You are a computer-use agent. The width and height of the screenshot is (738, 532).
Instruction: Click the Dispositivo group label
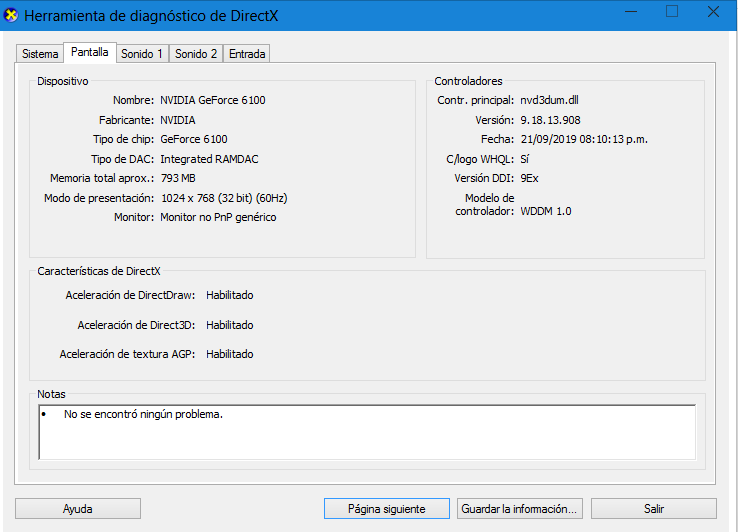pyautogui.click(x=63, y=81)
